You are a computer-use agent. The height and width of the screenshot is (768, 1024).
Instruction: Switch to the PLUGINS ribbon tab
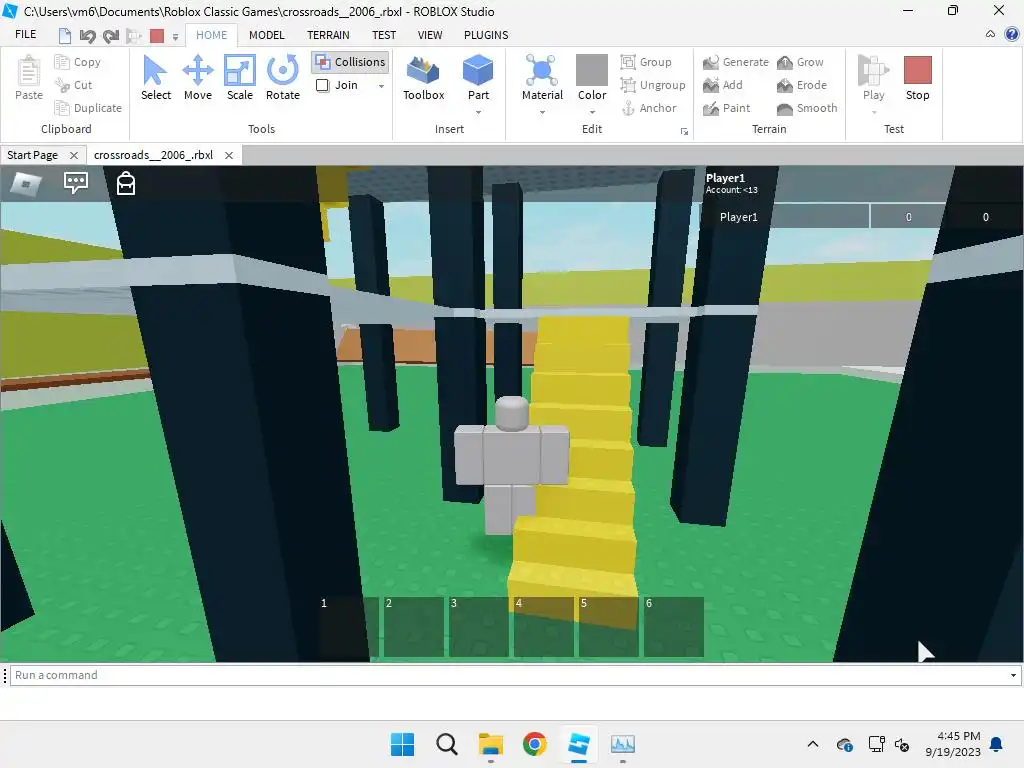486,35
